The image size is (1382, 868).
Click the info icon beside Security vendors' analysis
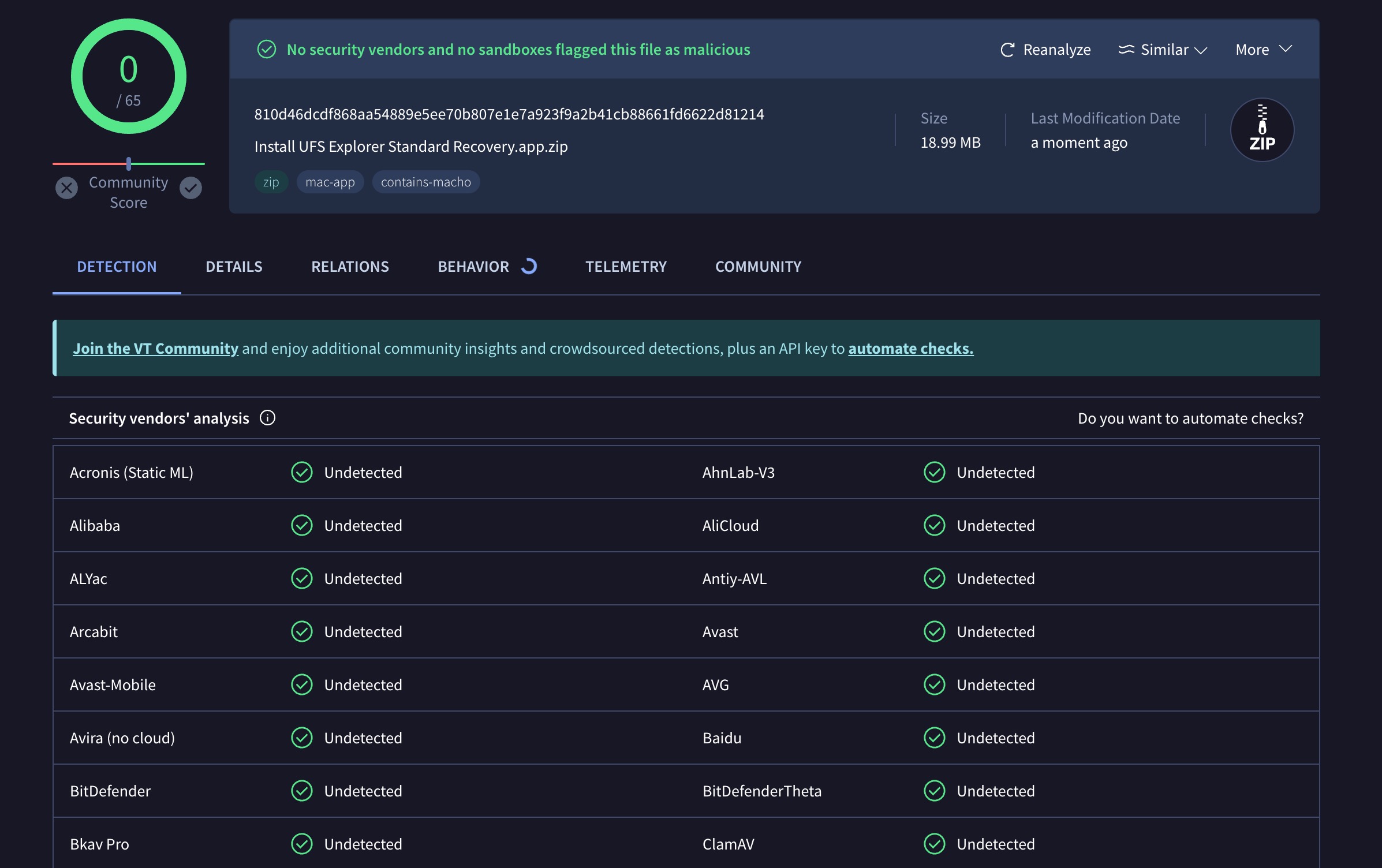[267, 417]
